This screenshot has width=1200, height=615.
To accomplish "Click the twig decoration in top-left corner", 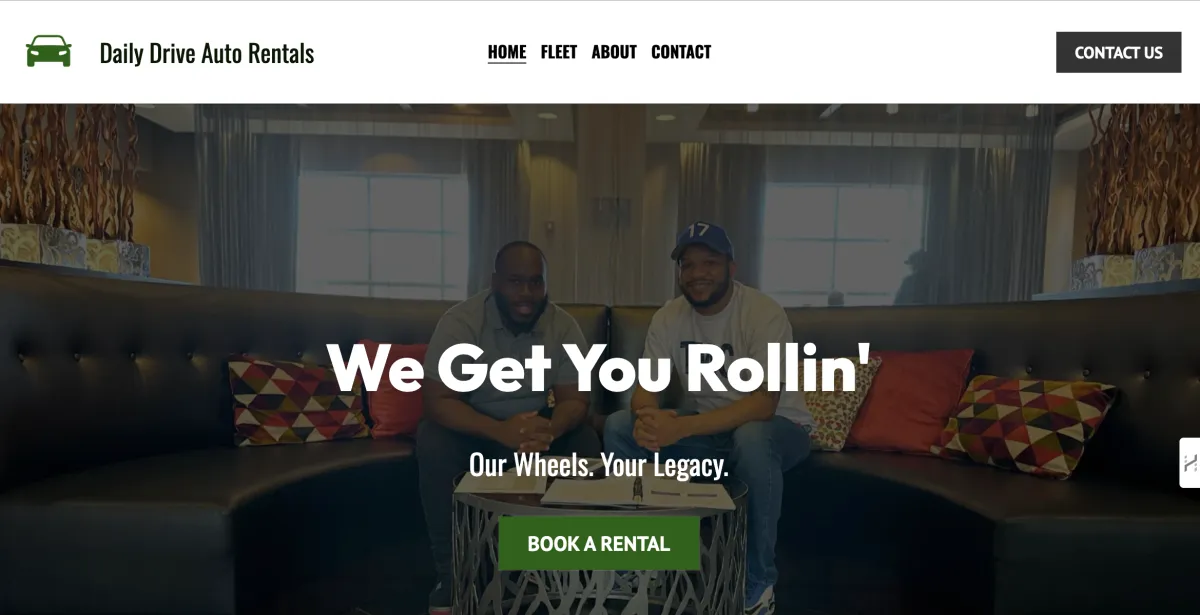I will click(68, 165).
